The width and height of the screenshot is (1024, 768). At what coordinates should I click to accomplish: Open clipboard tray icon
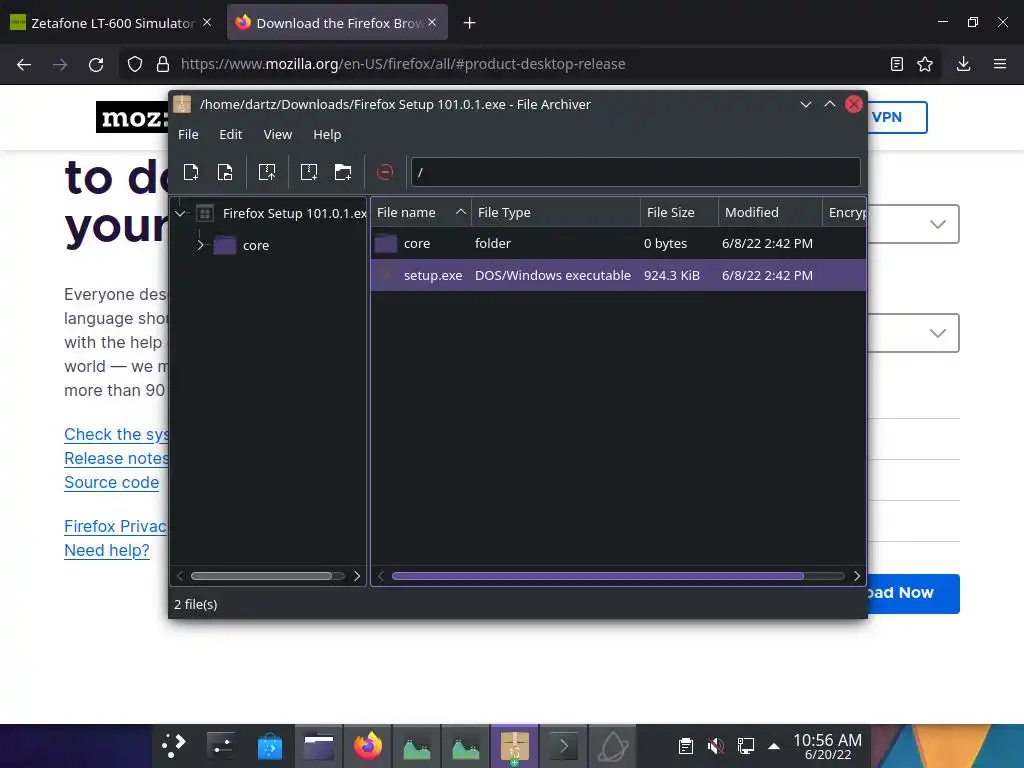pos(686,746)
